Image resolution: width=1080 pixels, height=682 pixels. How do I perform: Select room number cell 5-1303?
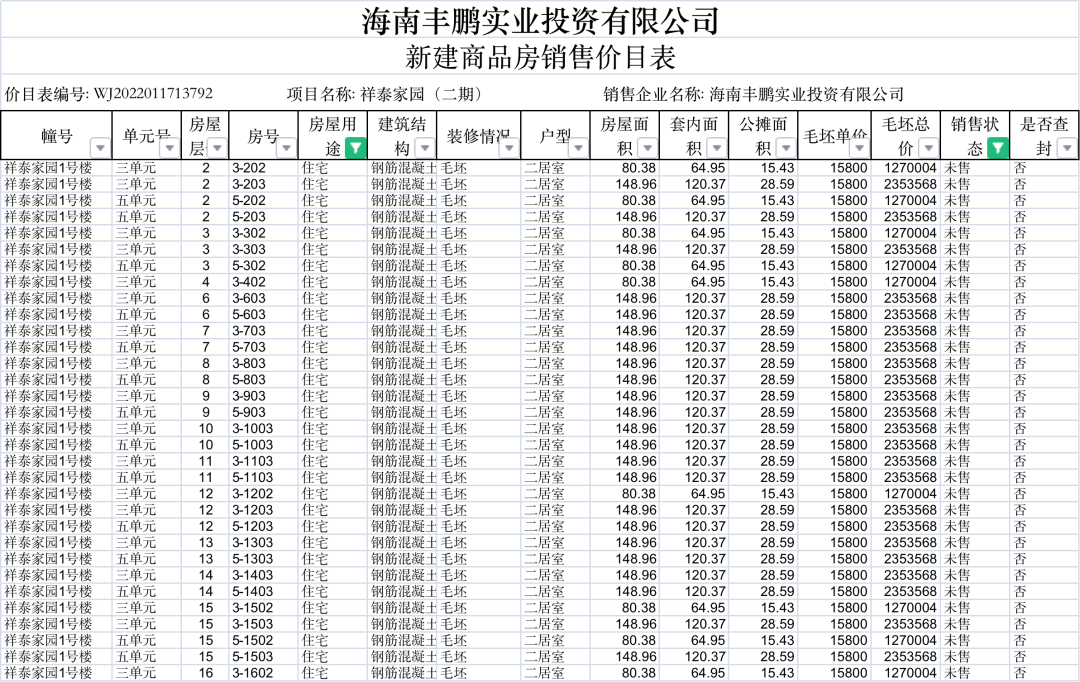pyautogui.click(x=263, y=559)
